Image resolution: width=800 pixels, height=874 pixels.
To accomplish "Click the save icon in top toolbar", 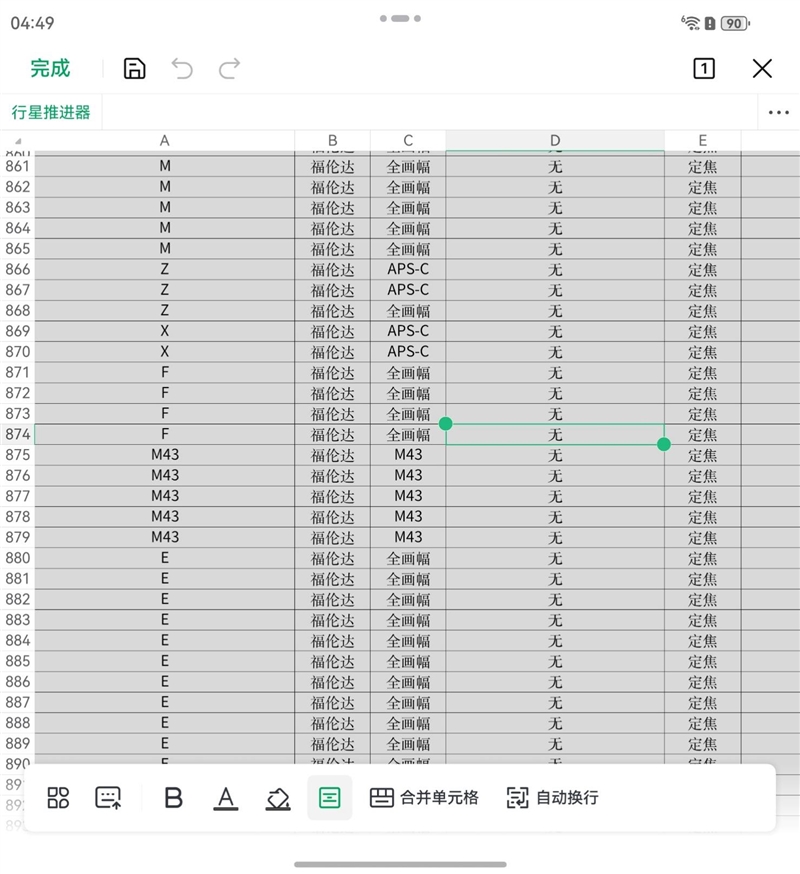I will pos(133,68).
